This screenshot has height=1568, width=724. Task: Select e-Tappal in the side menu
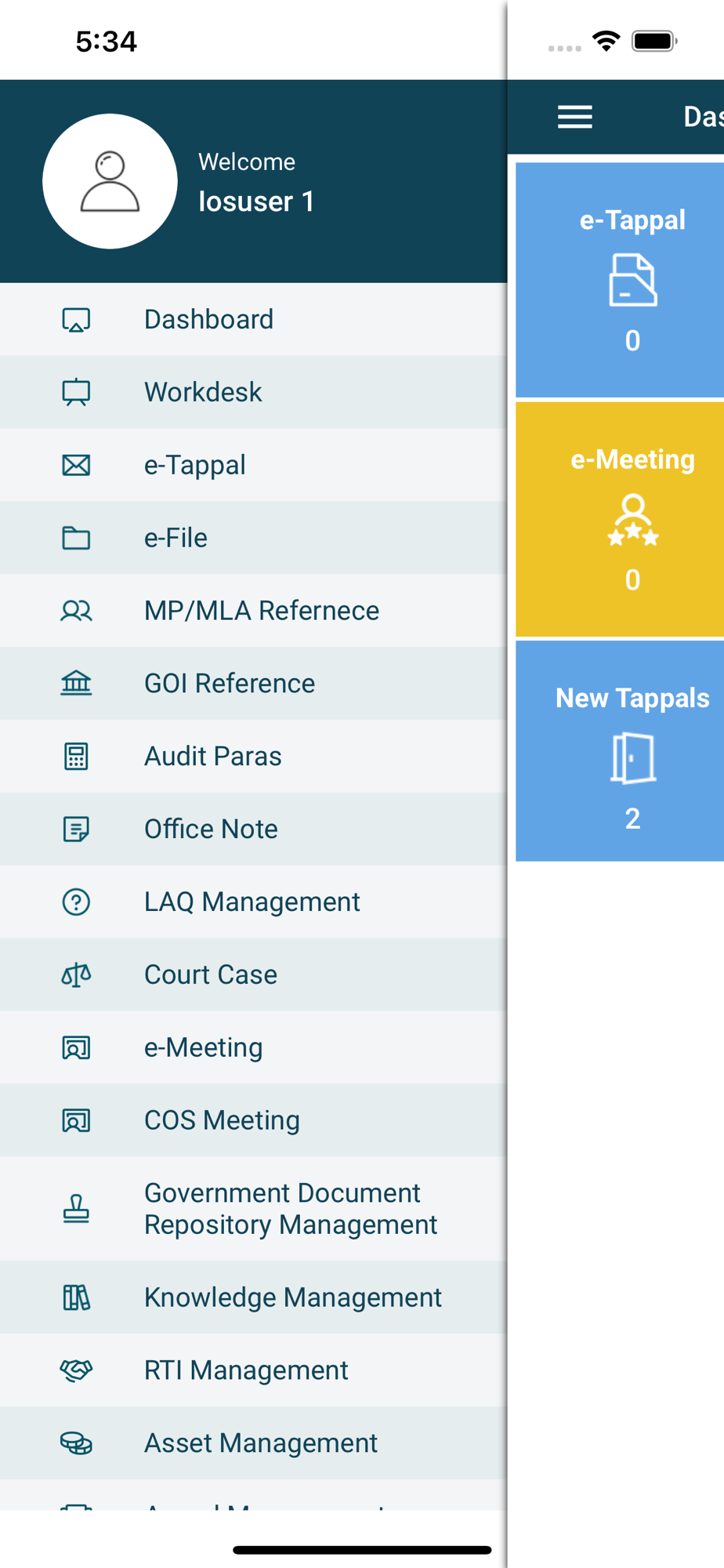pos(253,465)
